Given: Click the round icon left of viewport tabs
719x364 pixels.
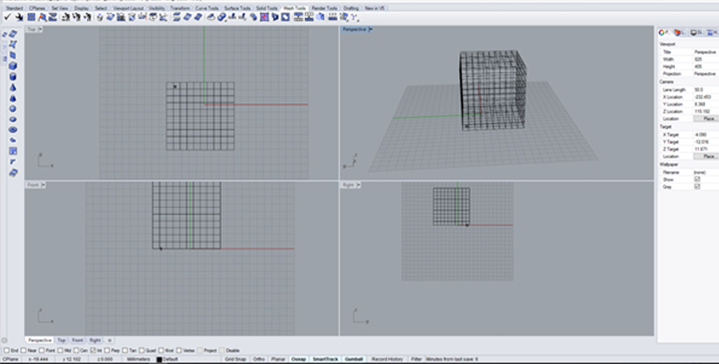Looking at the screenshot, I should [x=5, y=341].
